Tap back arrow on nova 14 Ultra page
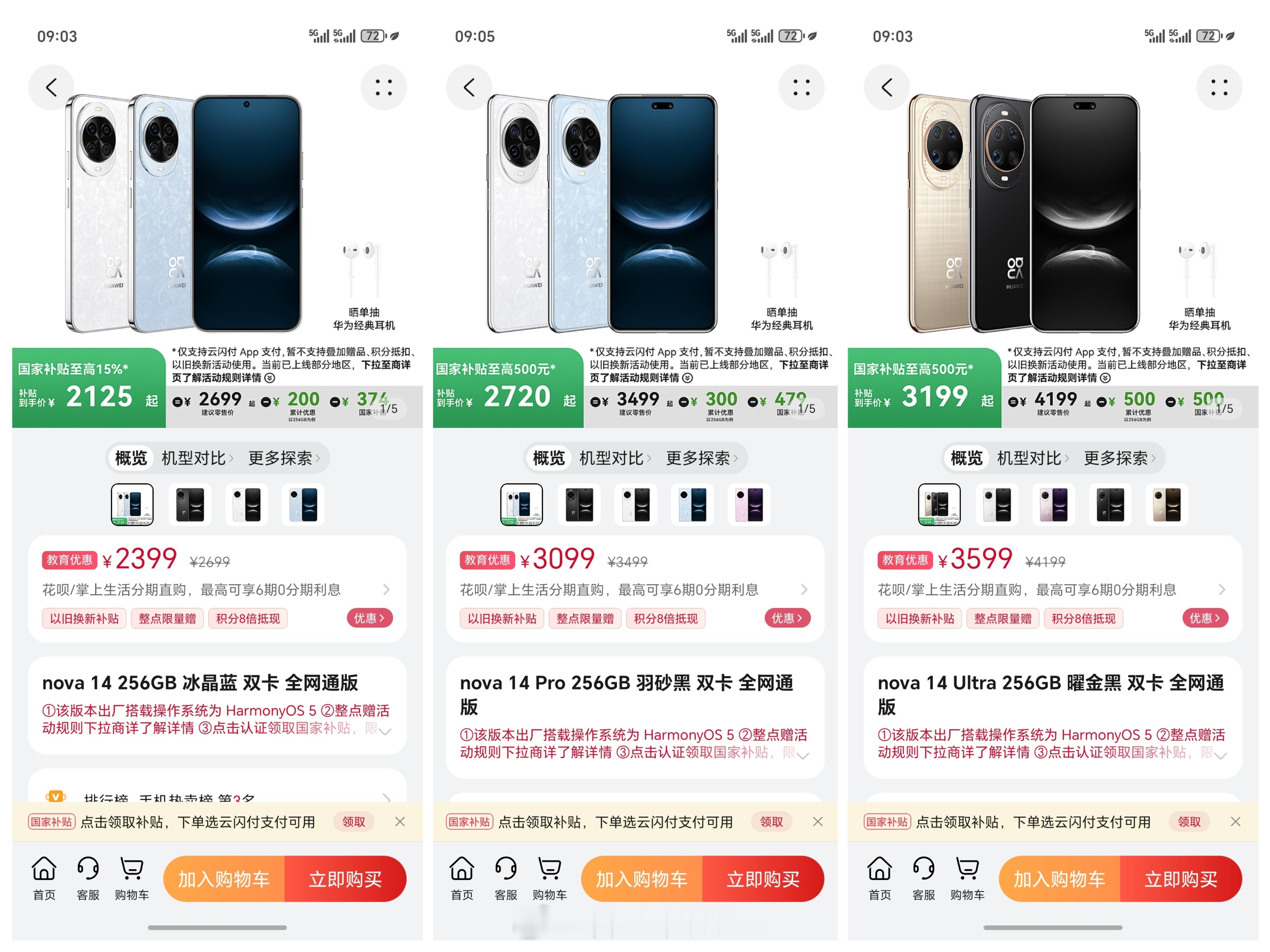 tap(886, 88)
